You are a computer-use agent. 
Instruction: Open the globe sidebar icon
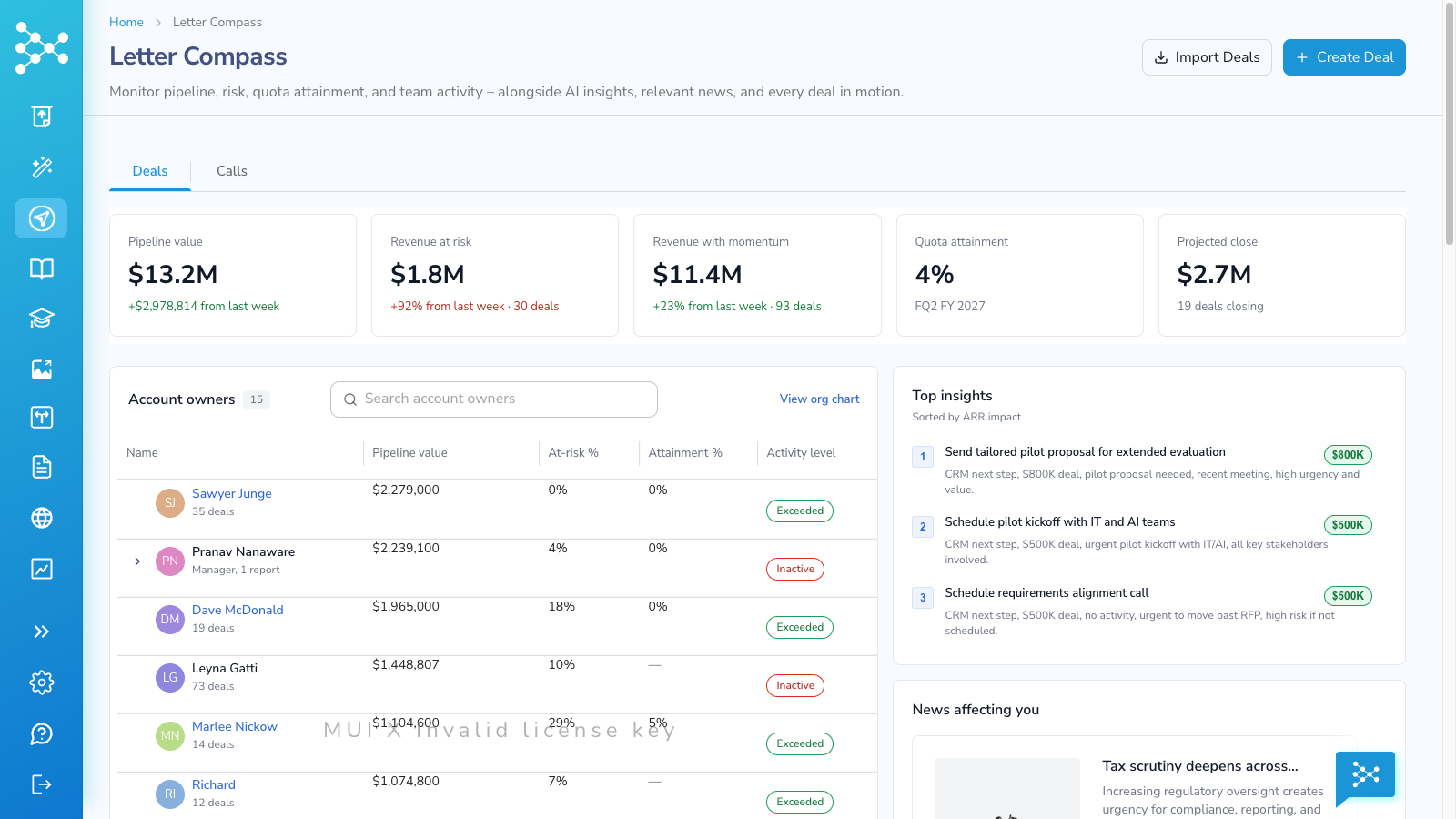pyautogui.click(x=41, y=518)
